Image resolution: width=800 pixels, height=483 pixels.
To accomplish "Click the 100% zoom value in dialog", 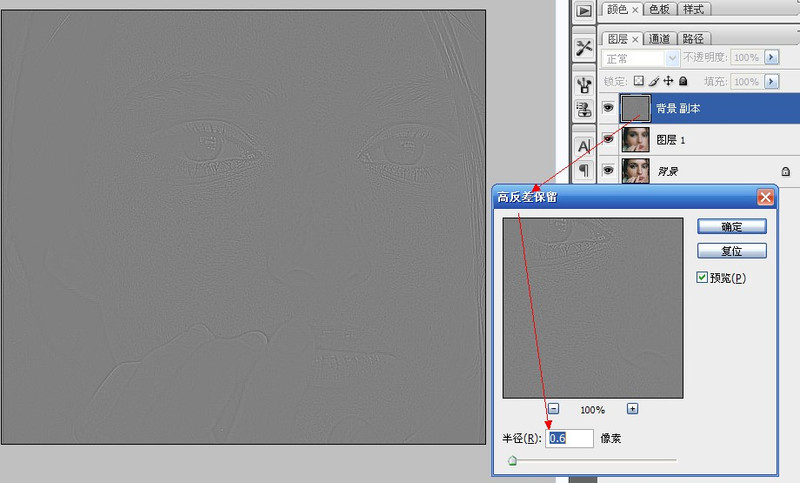I will pos(592,410).
